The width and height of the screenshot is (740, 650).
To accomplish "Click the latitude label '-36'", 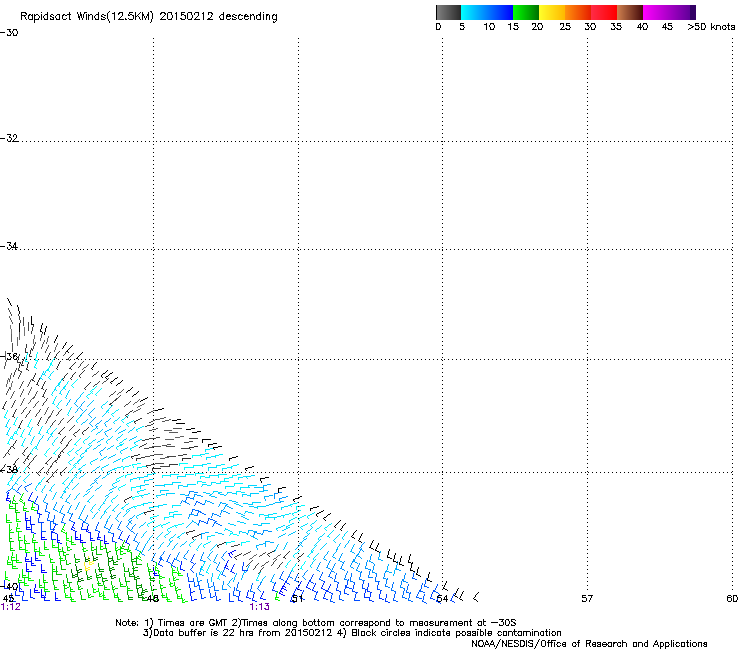I will pos(9,356).
